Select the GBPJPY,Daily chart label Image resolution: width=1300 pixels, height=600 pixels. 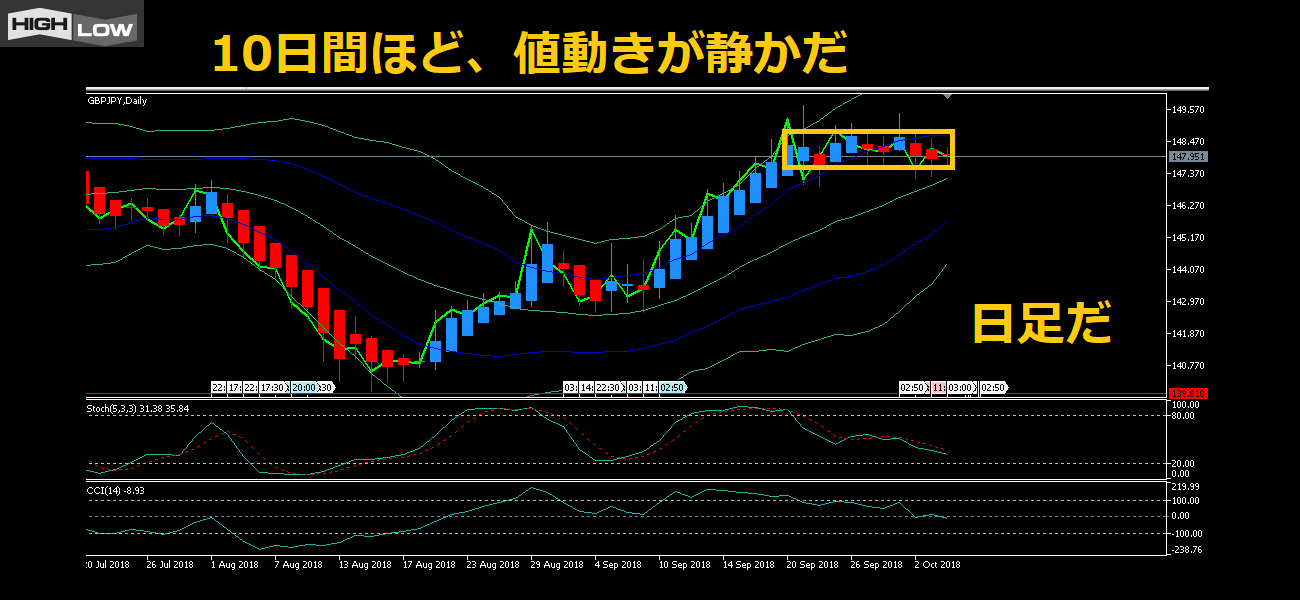(117, 100)
